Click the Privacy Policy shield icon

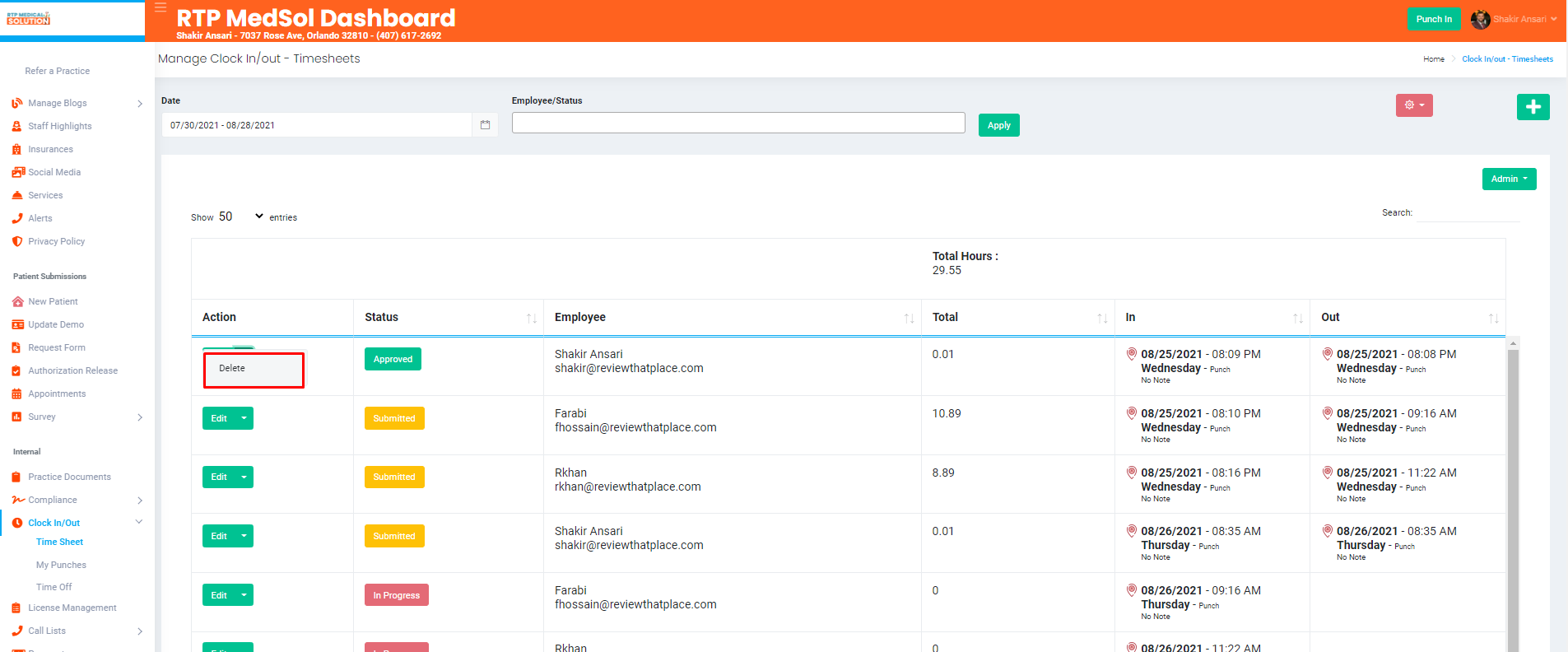pos(17,241)
